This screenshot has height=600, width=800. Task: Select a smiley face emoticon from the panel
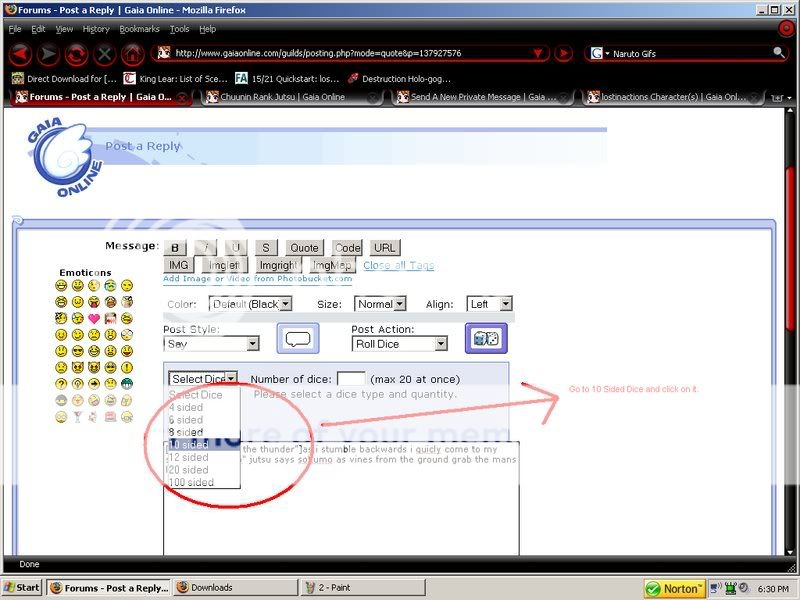[x=61, y=284]
